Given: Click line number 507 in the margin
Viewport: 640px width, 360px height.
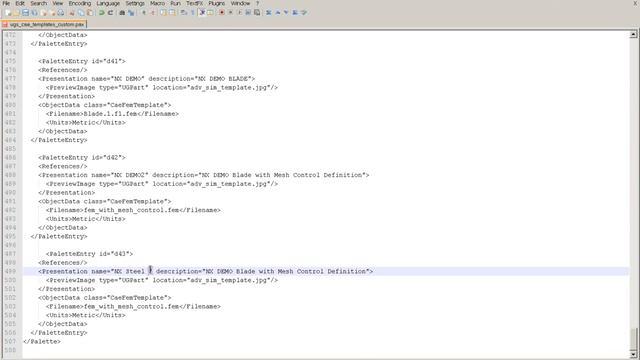Looking at the screenshot, I should (11, 342).
